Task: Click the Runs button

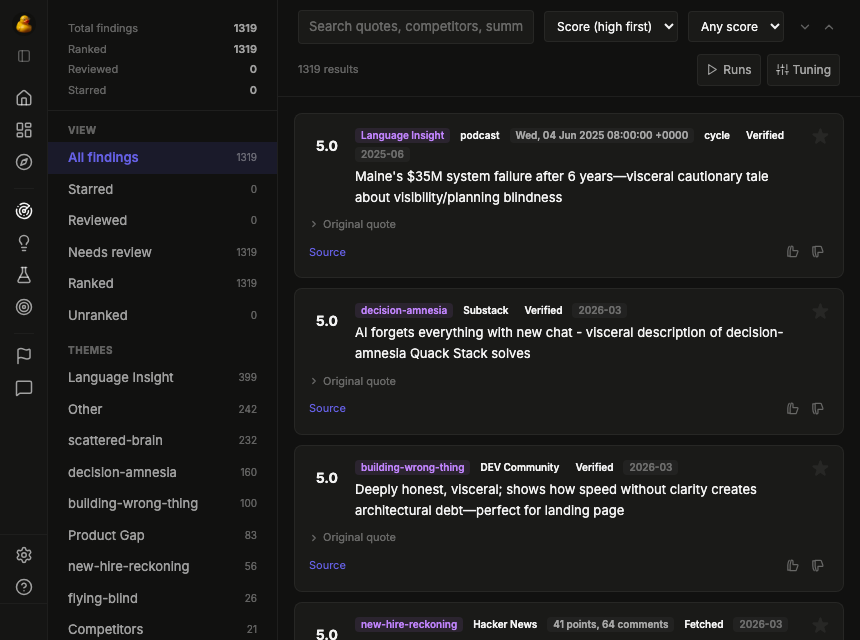Action: pyautogui.click(x=729, y=69)
